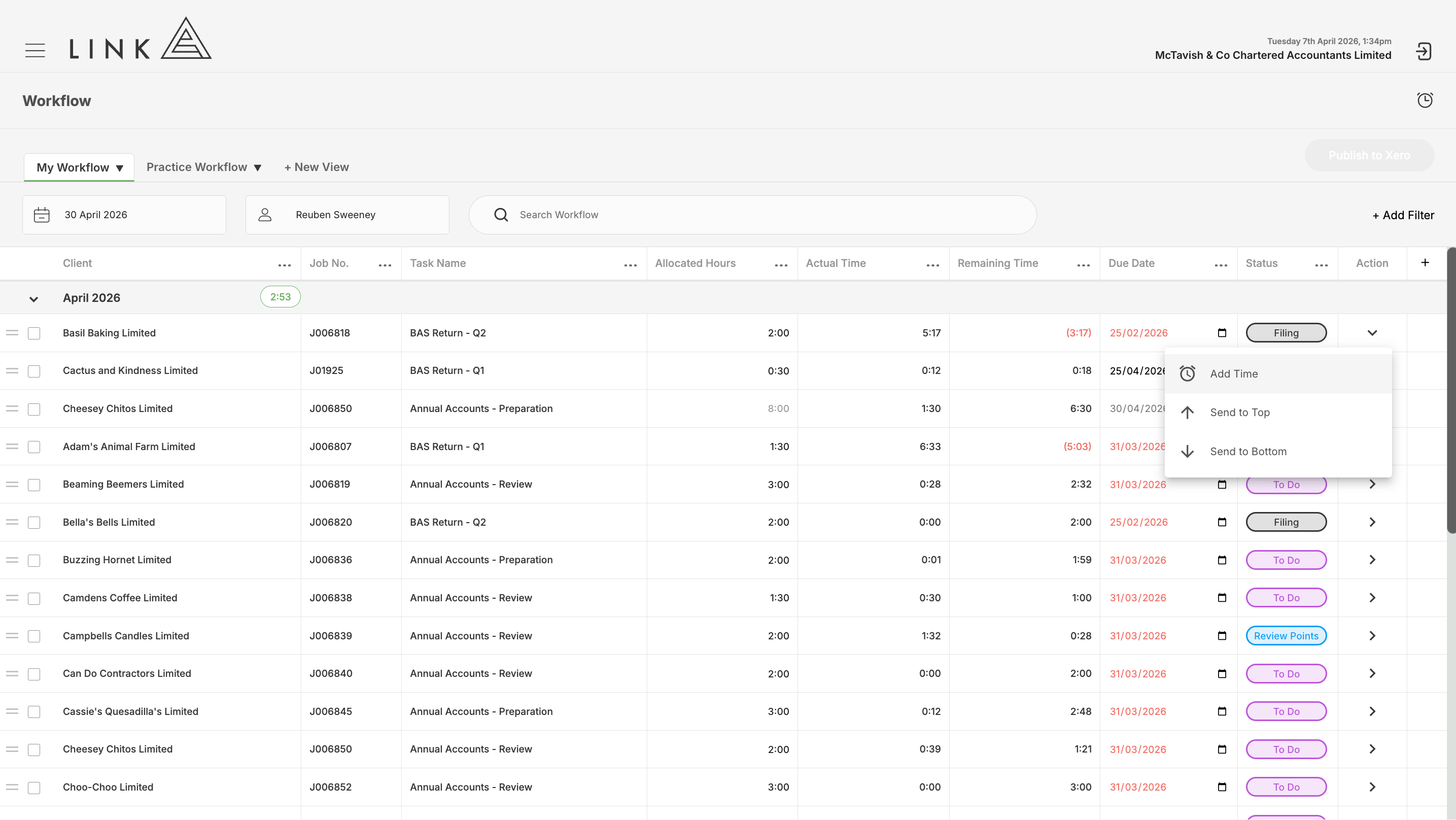Click the 2:53 time badge for April 2026
1456x820 pixels.
(x=280, y=297)
